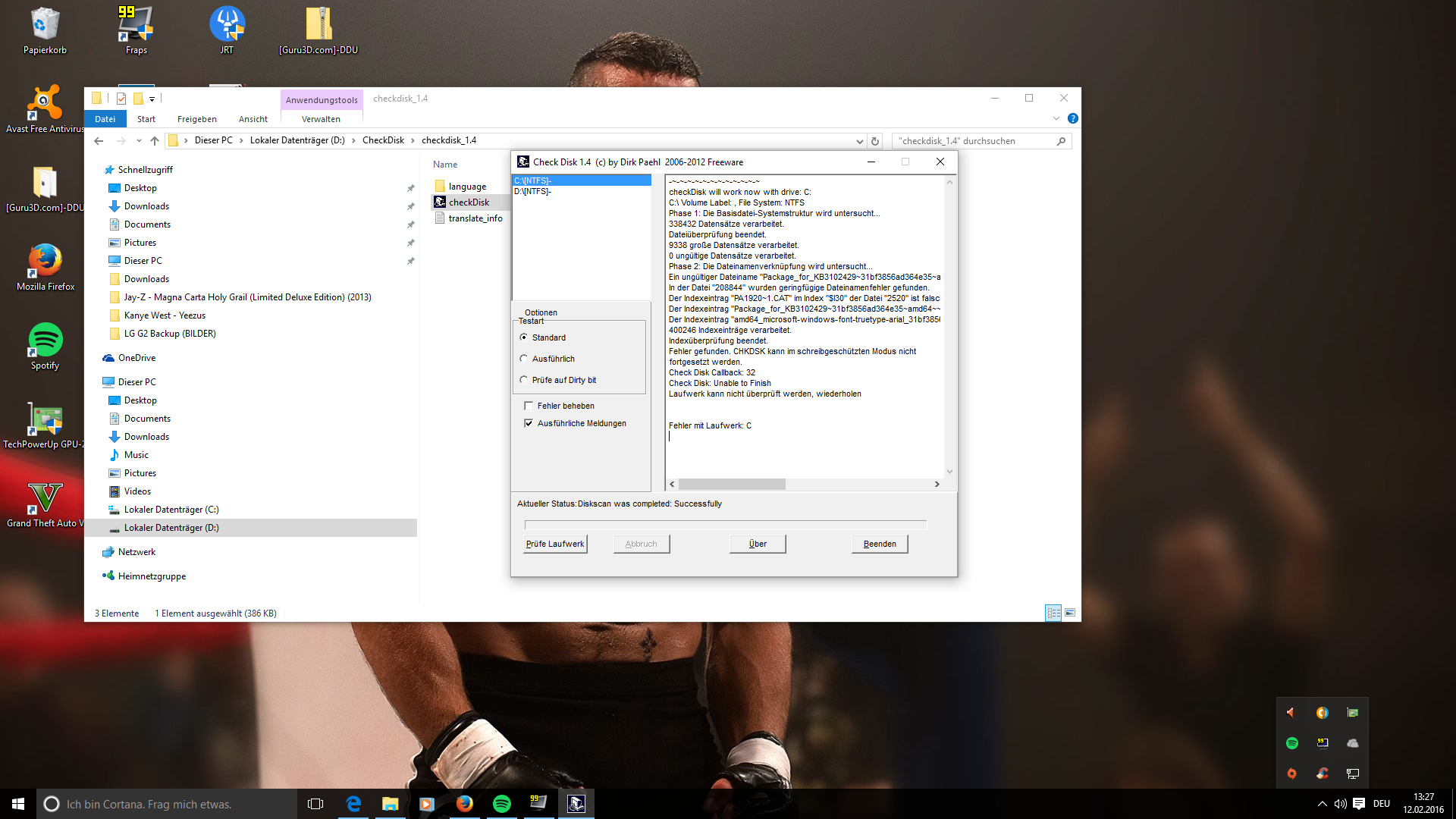Click the up-one-level arrow in Explorer
Viewport: 1456px width, 819px height.
pos(155,141)
